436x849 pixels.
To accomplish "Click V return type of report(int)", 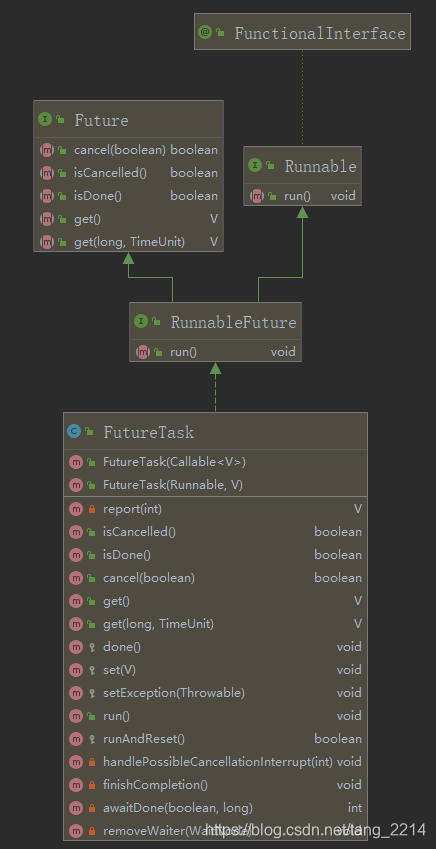I will pyautogui.click(x=357, y=509).
